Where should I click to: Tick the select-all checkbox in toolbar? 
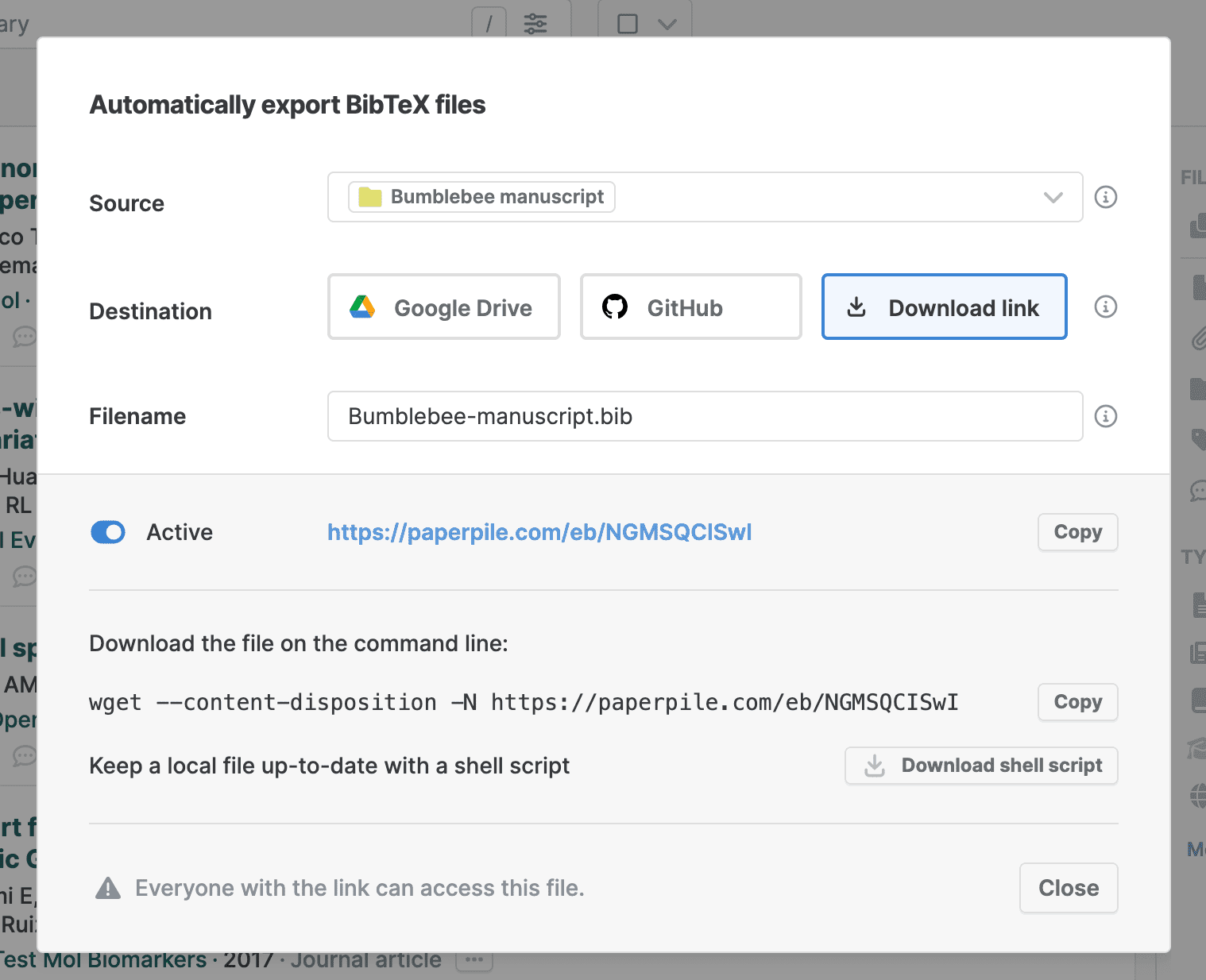(x=628, y=24)
